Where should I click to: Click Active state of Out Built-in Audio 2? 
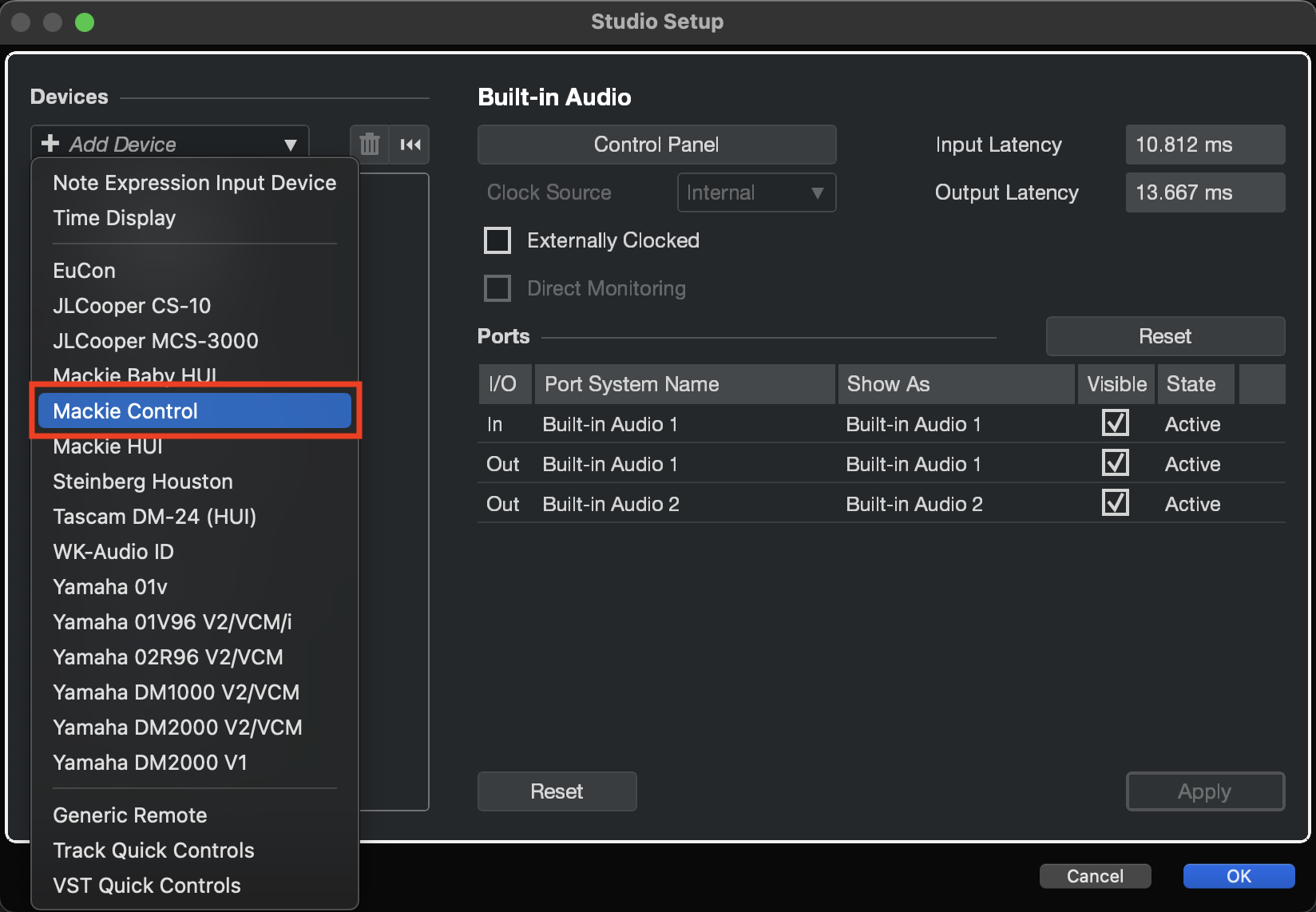point(1192,504)
